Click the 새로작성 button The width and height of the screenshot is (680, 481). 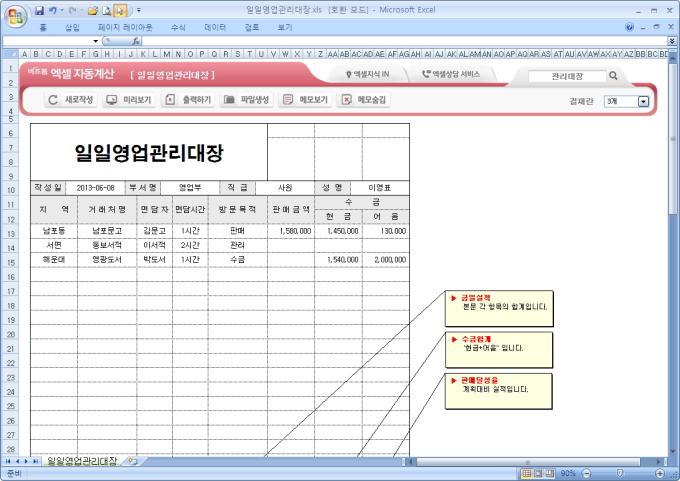click(x=70, y=99)
